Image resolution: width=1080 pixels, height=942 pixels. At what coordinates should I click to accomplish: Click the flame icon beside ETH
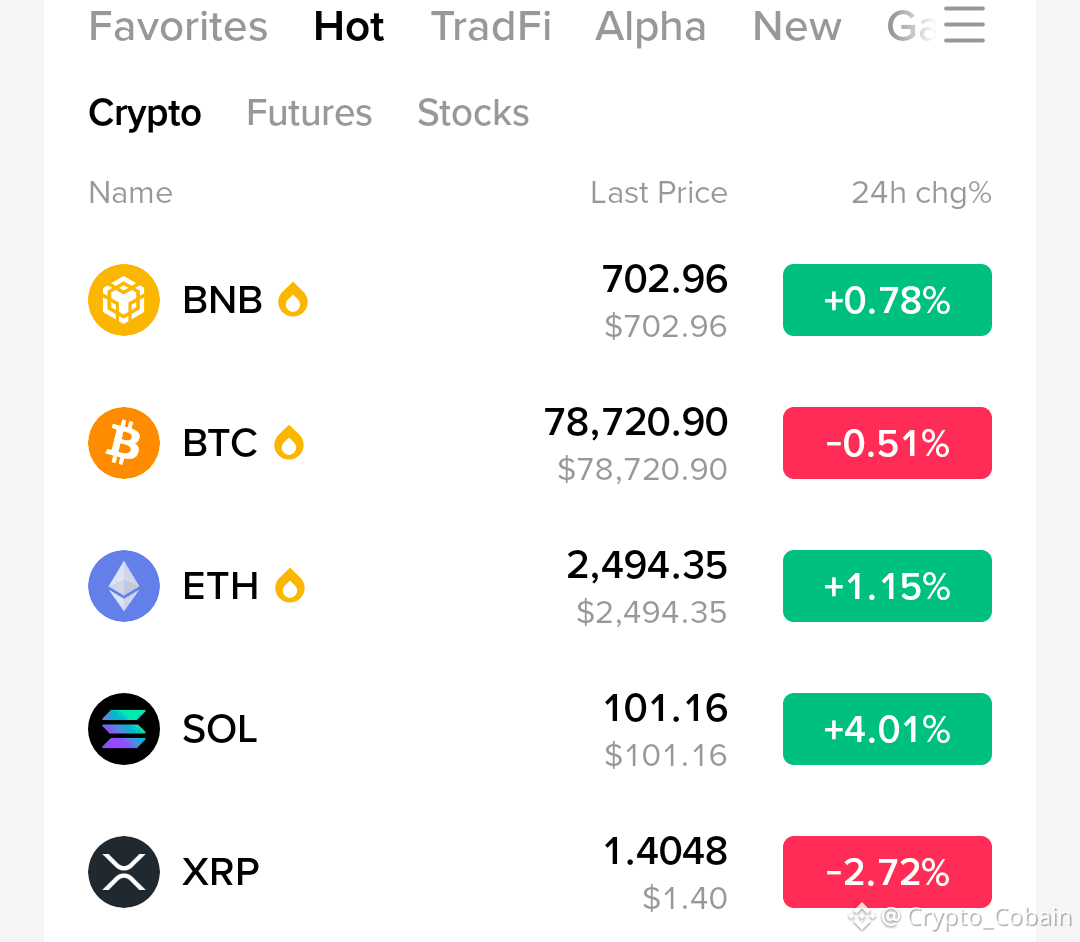pyautogui.click(x=290, y=585)
